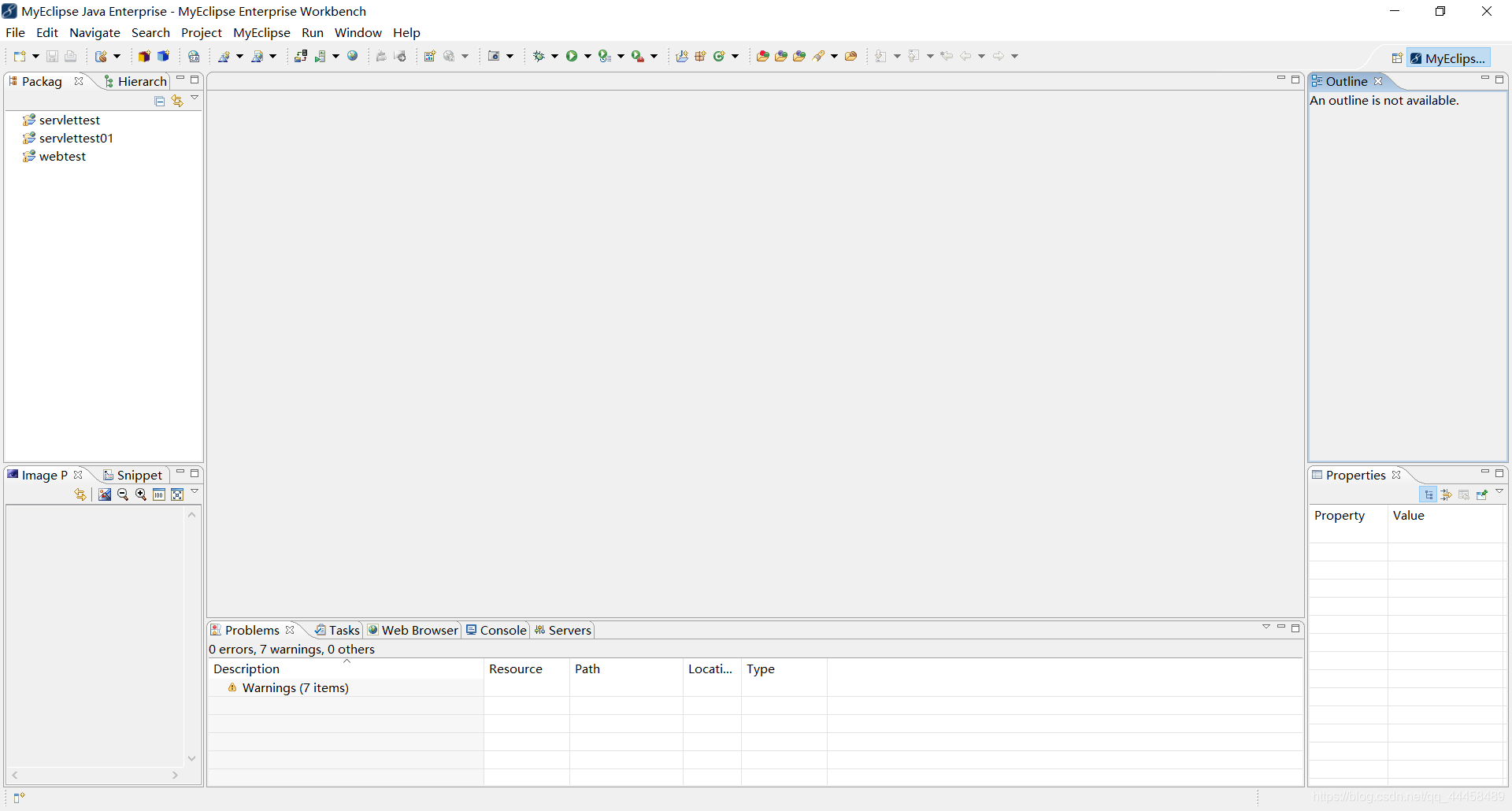Click the Zoom In icon in Image Preview
The width and height of the screenshot is (1512, 811).
point(141,494)
